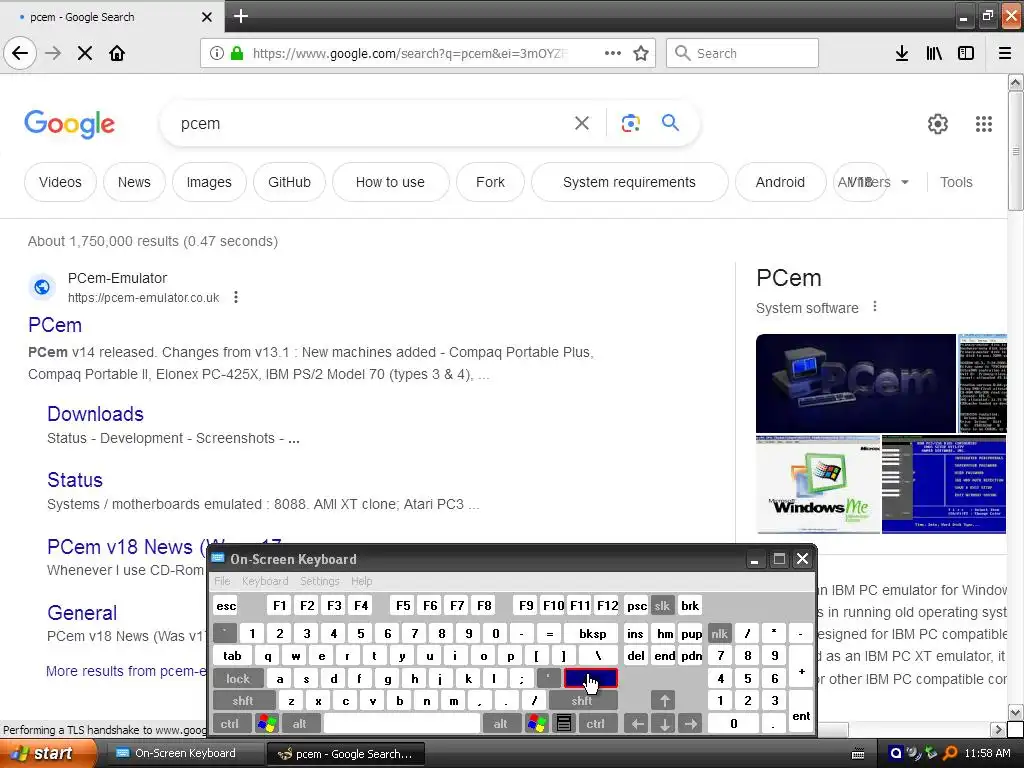Click the Google logo

[x=69, y=124]
